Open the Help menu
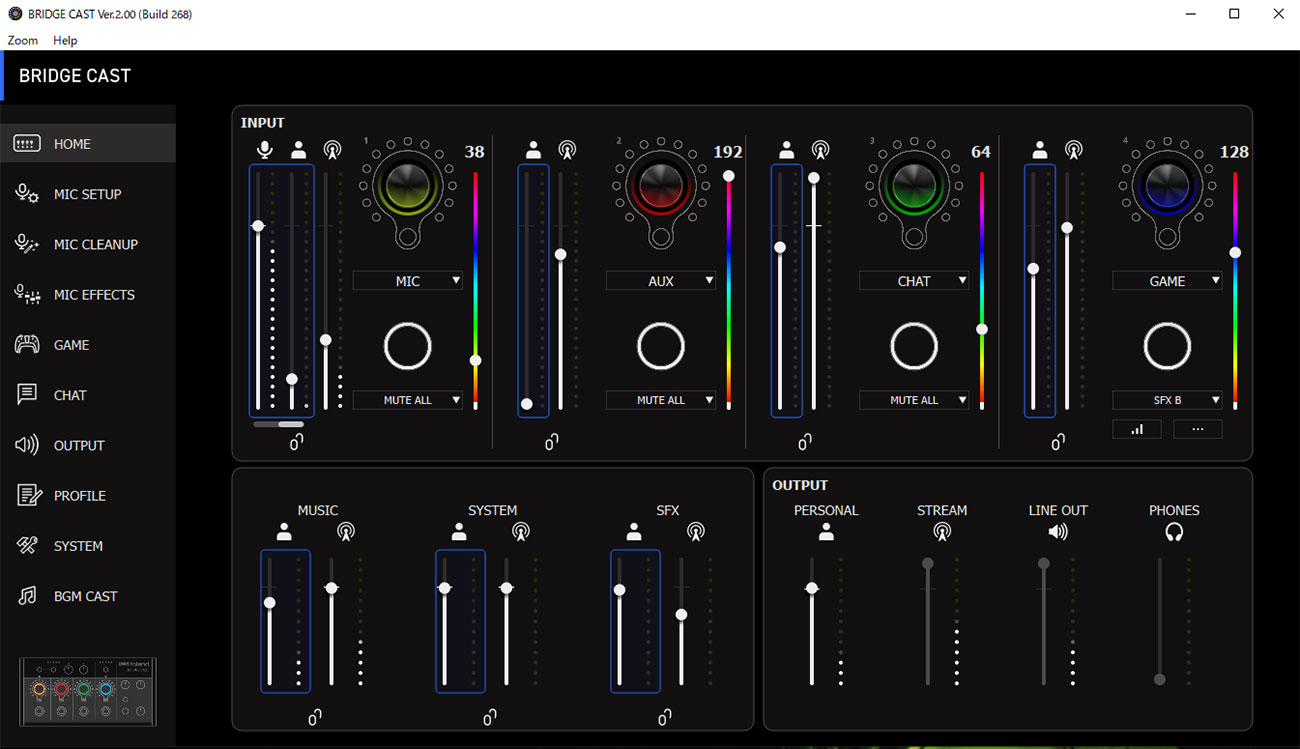Viewport: 1300px width, 749px height. (x=65, y=40)
